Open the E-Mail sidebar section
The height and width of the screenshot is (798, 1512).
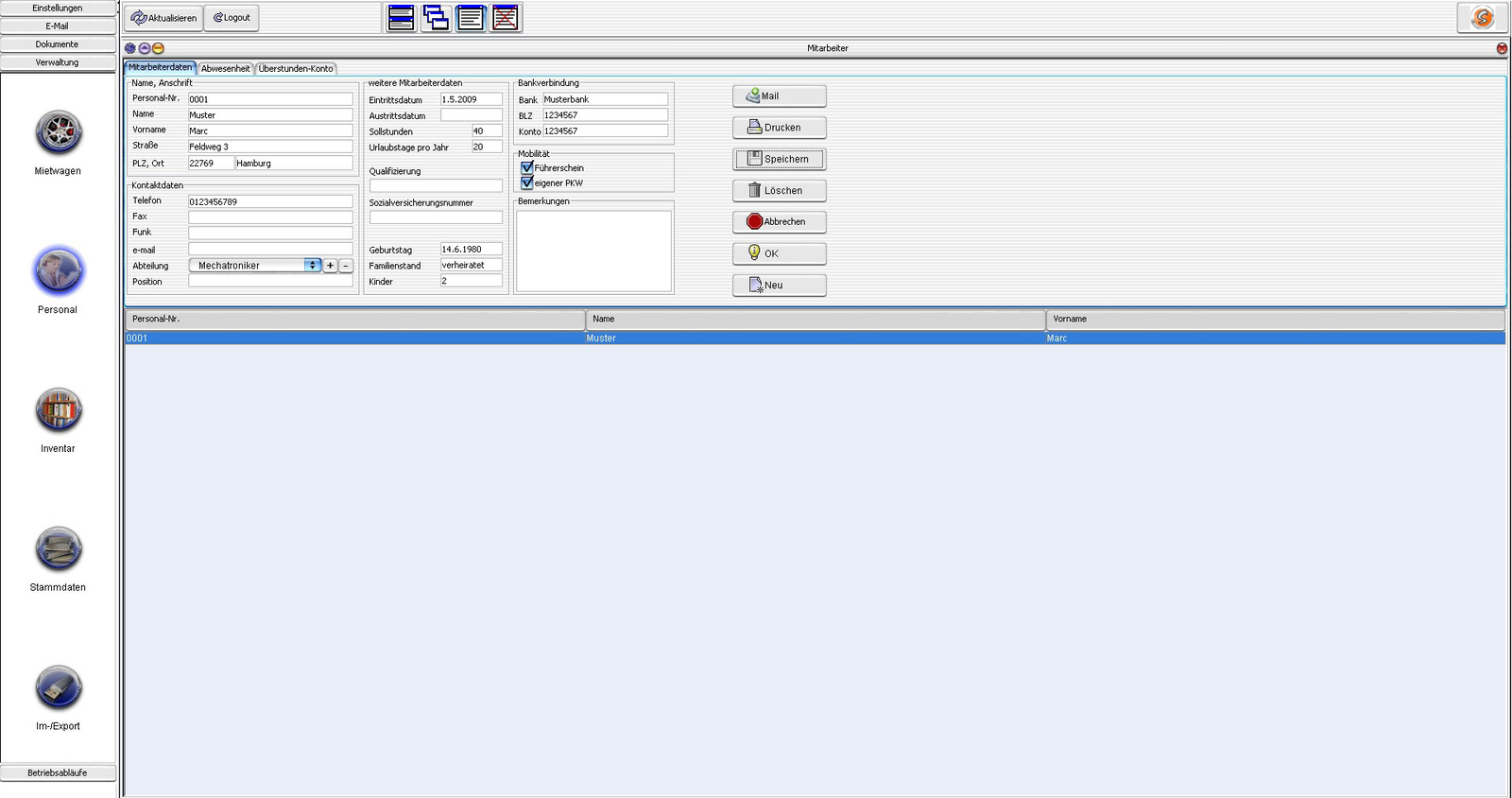[x=58, y=26]
